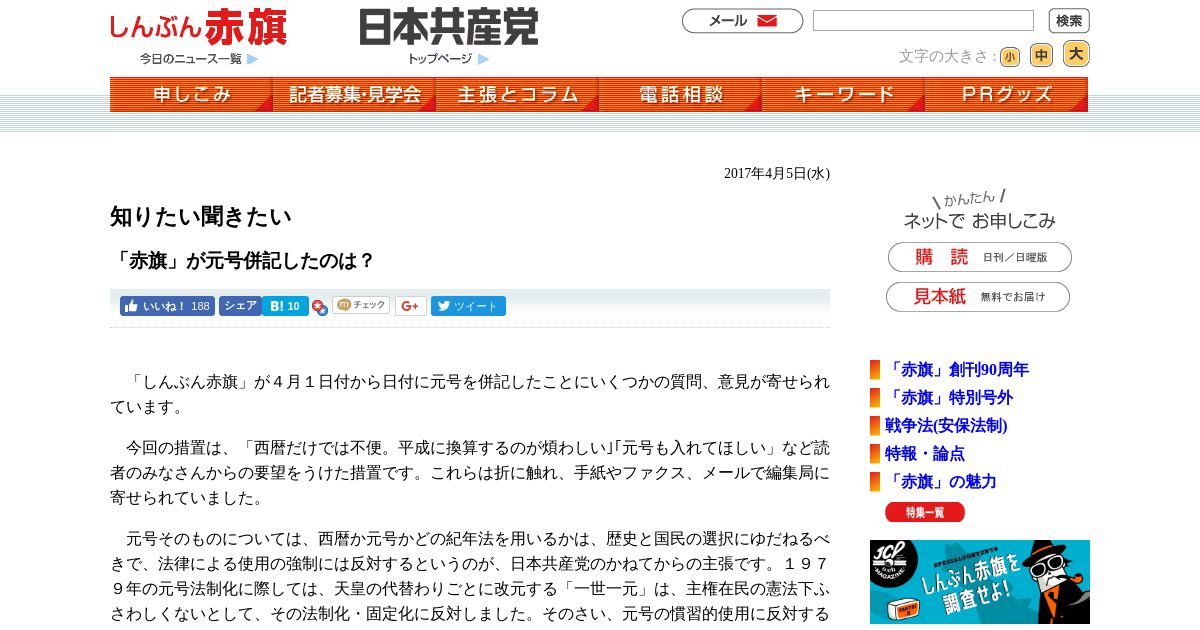Open the PRグッズ tab
This screenshot has width=1200, height=630.
[1006, 94]
